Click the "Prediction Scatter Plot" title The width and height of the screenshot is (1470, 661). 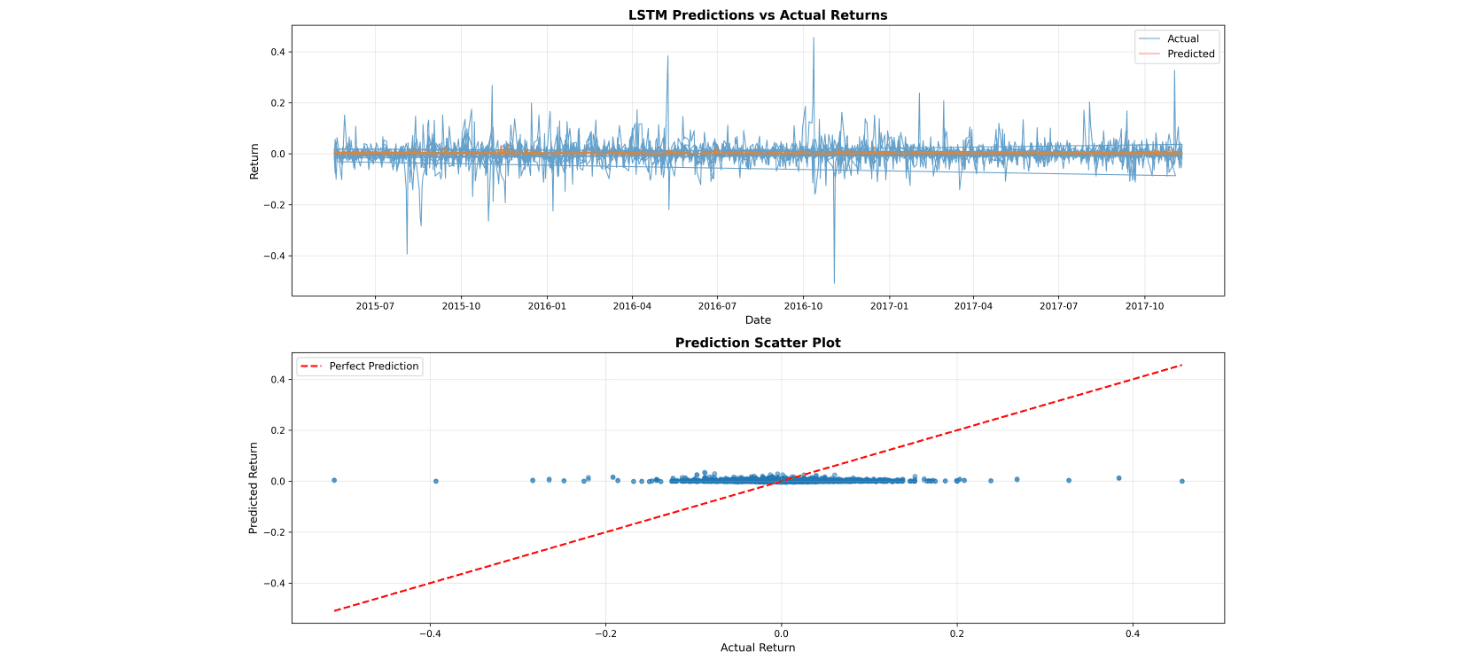click(757, 342)
